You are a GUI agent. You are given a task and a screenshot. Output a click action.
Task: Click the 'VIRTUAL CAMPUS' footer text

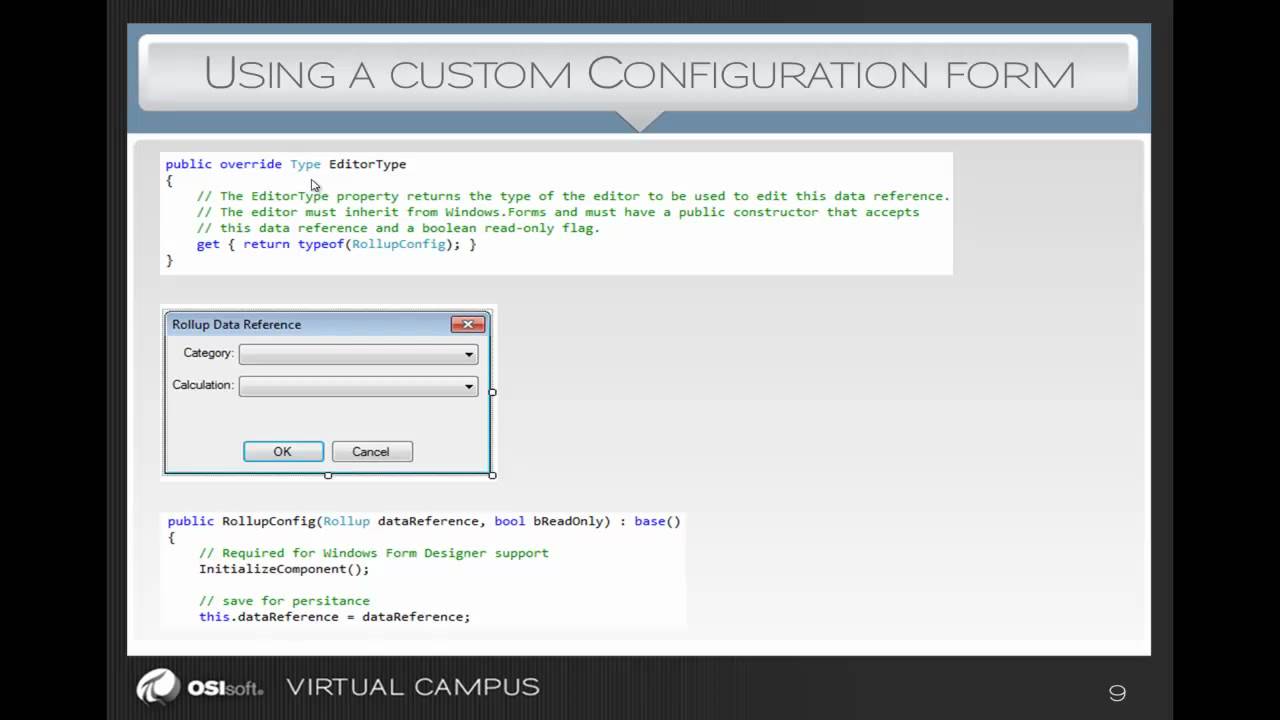click(413, 687)
